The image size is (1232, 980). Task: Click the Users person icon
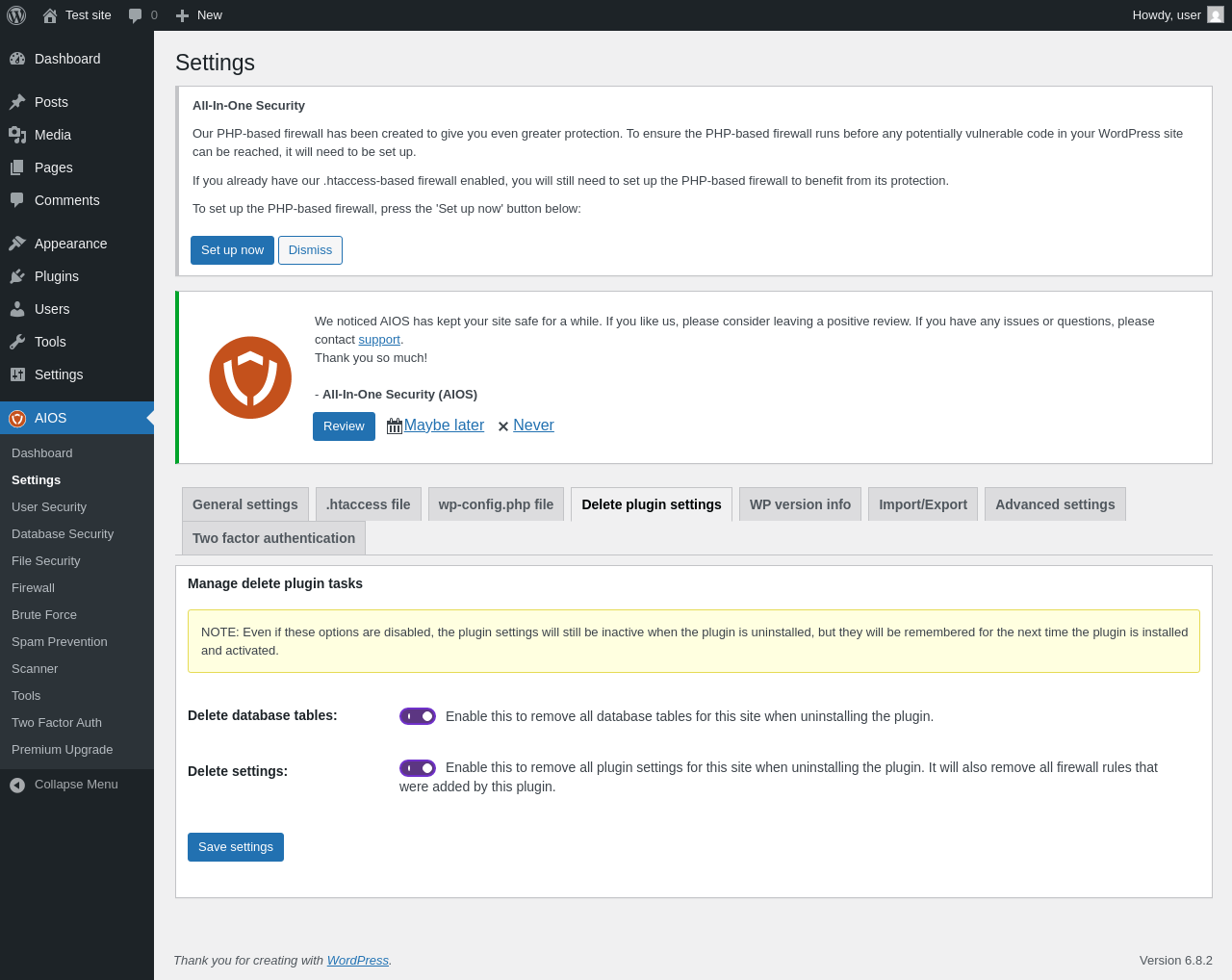click(17, 309)
